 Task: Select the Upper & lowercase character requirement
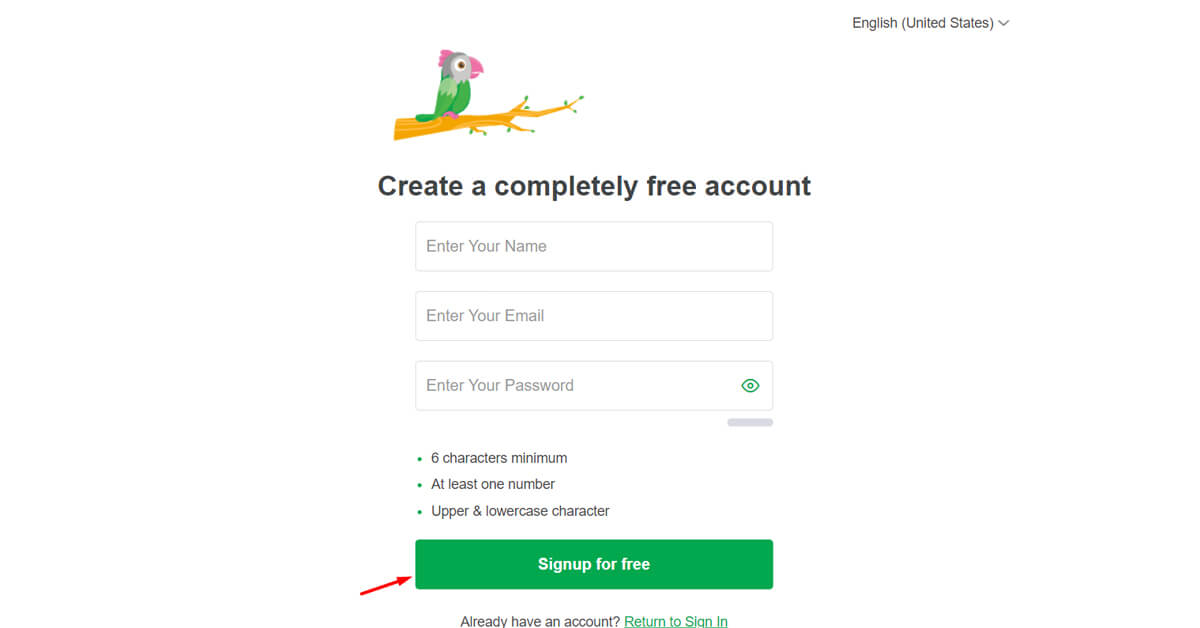click(x=520, y=511)
